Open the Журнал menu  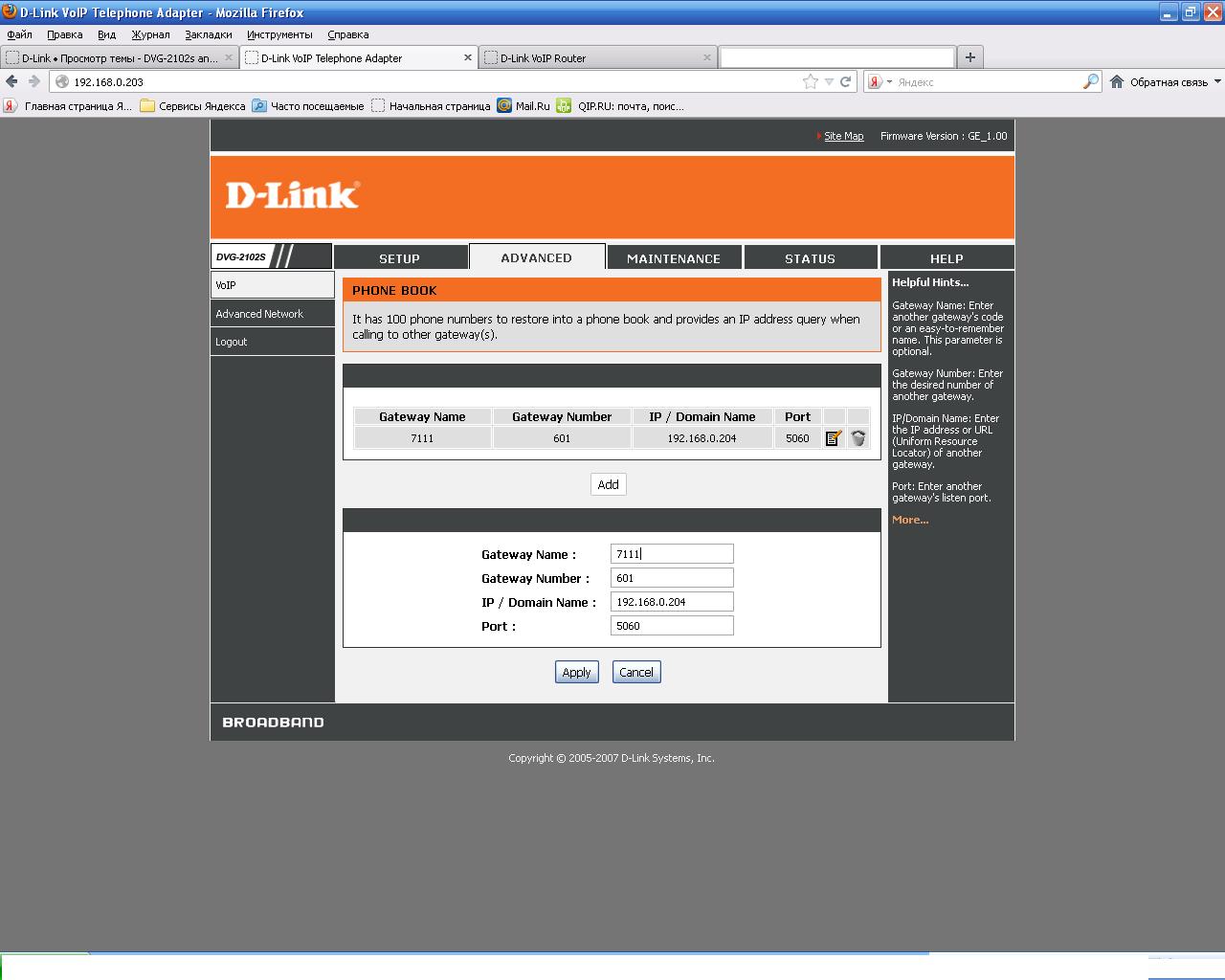click(150, 34)
